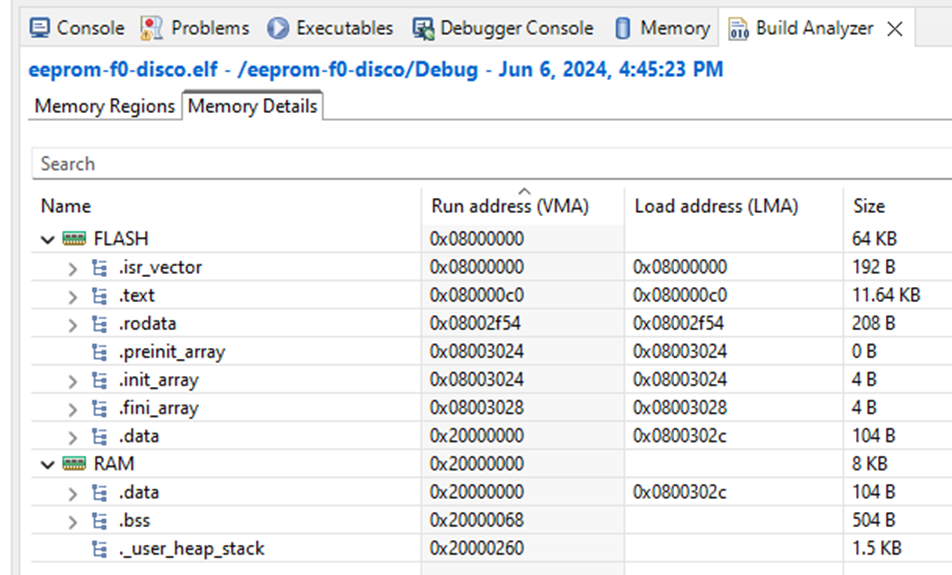Click the Debugger Console tab icon

[x=423, y=28]
